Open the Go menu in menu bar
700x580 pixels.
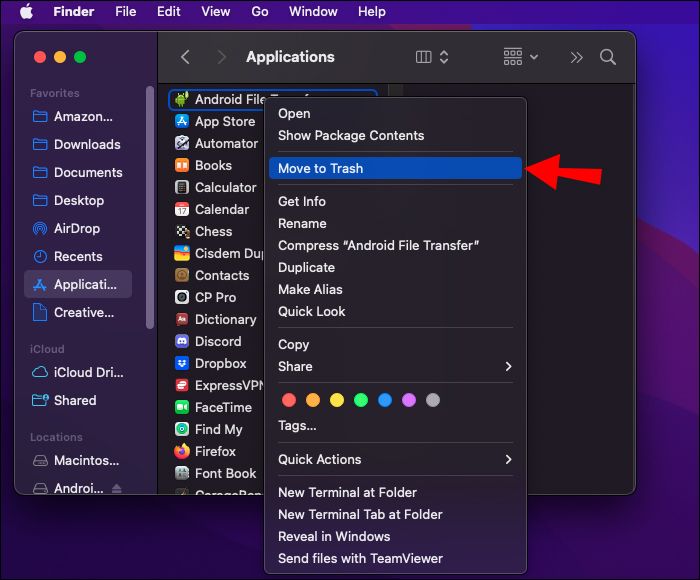(260, 12)
